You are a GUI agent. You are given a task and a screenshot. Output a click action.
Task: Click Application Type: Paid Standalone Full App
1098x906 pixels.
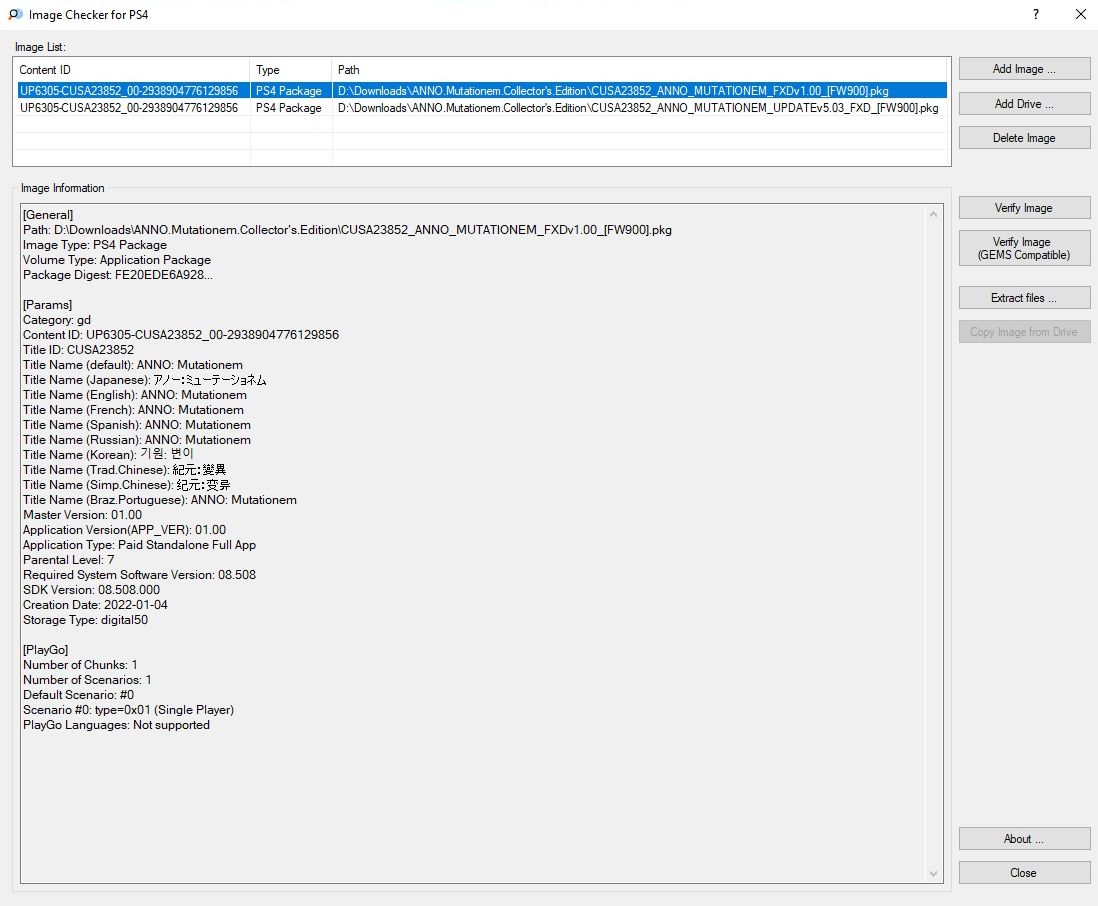pos(139,545)
